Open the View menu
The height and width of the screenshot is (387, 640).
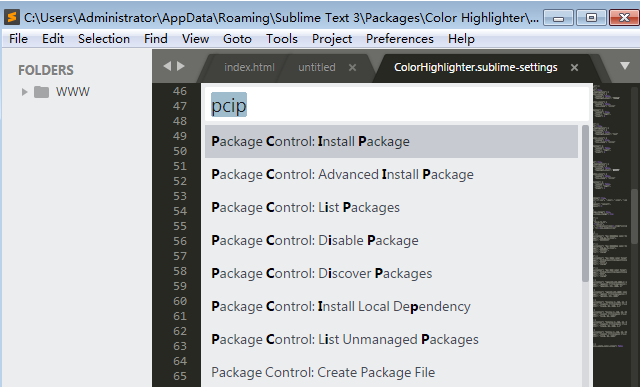[x=195, y=39]
